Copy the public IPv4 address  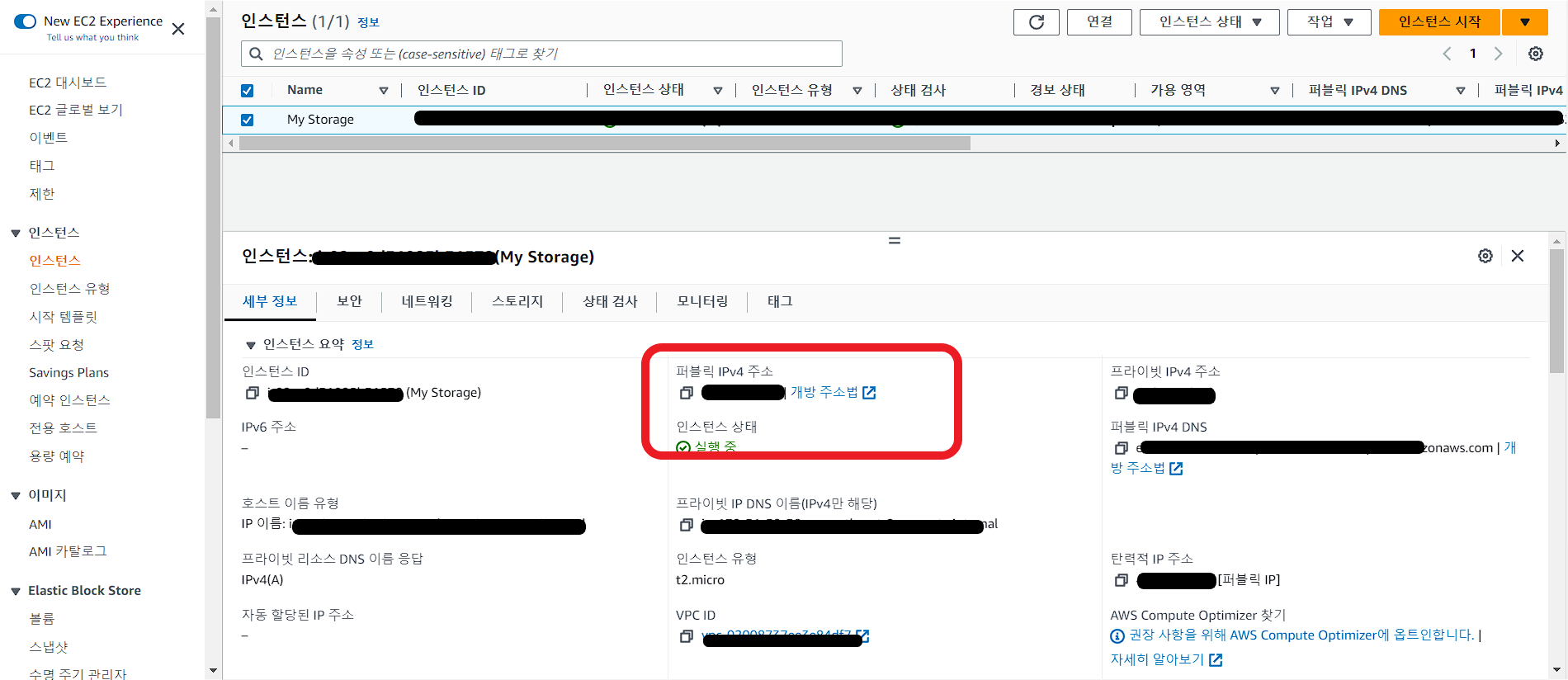[x=686, y=393]
